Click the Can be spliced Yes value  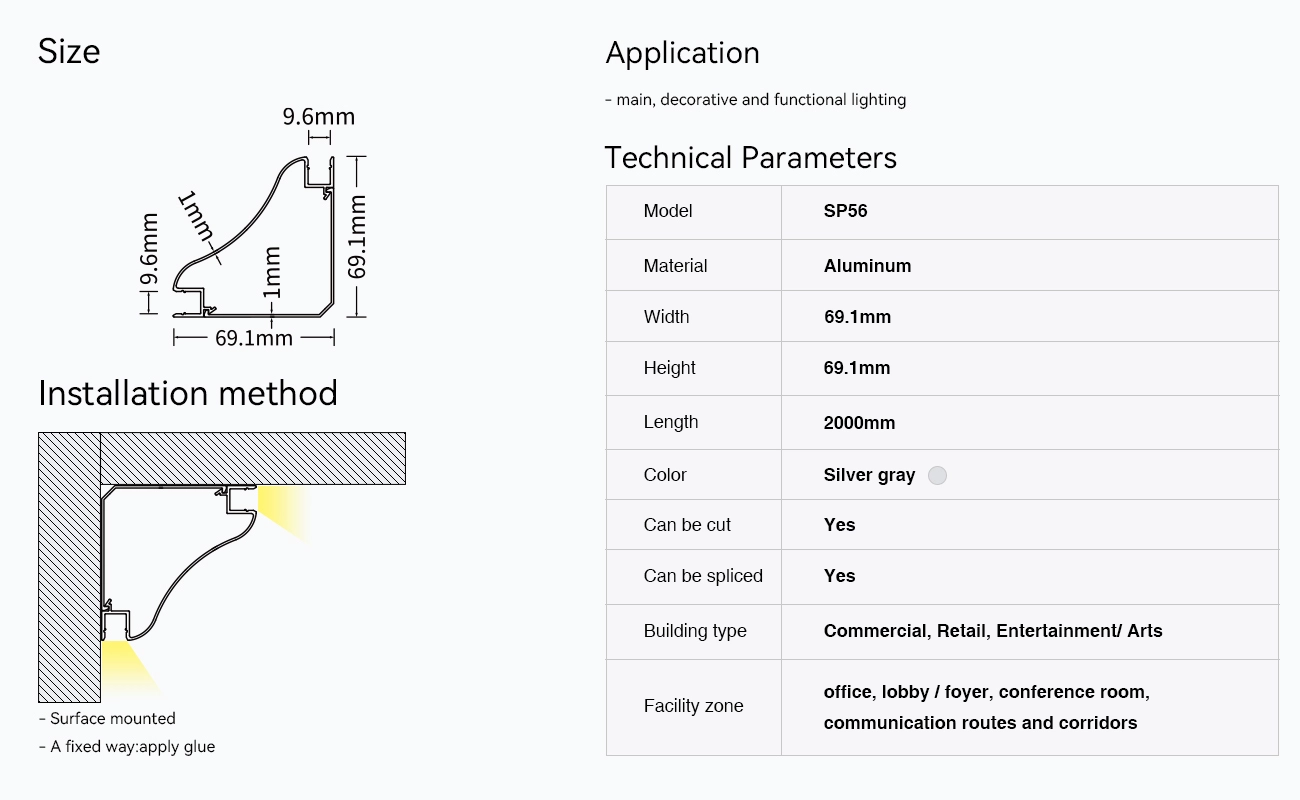[x=840, y=576]
